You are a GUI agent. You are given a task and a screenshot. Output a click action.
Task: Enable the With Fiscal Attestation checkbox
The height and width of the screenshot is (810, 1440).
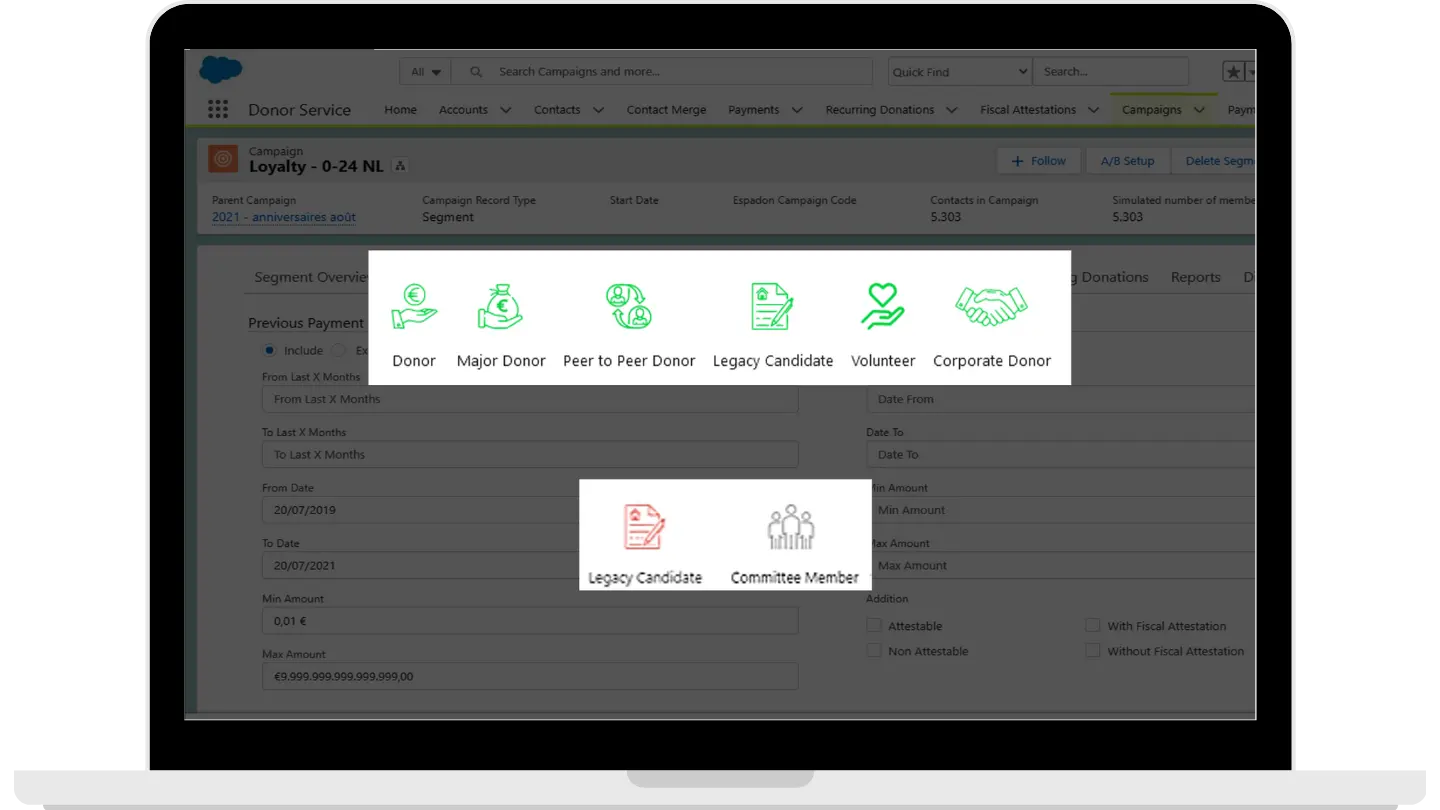pos(1093,626)
